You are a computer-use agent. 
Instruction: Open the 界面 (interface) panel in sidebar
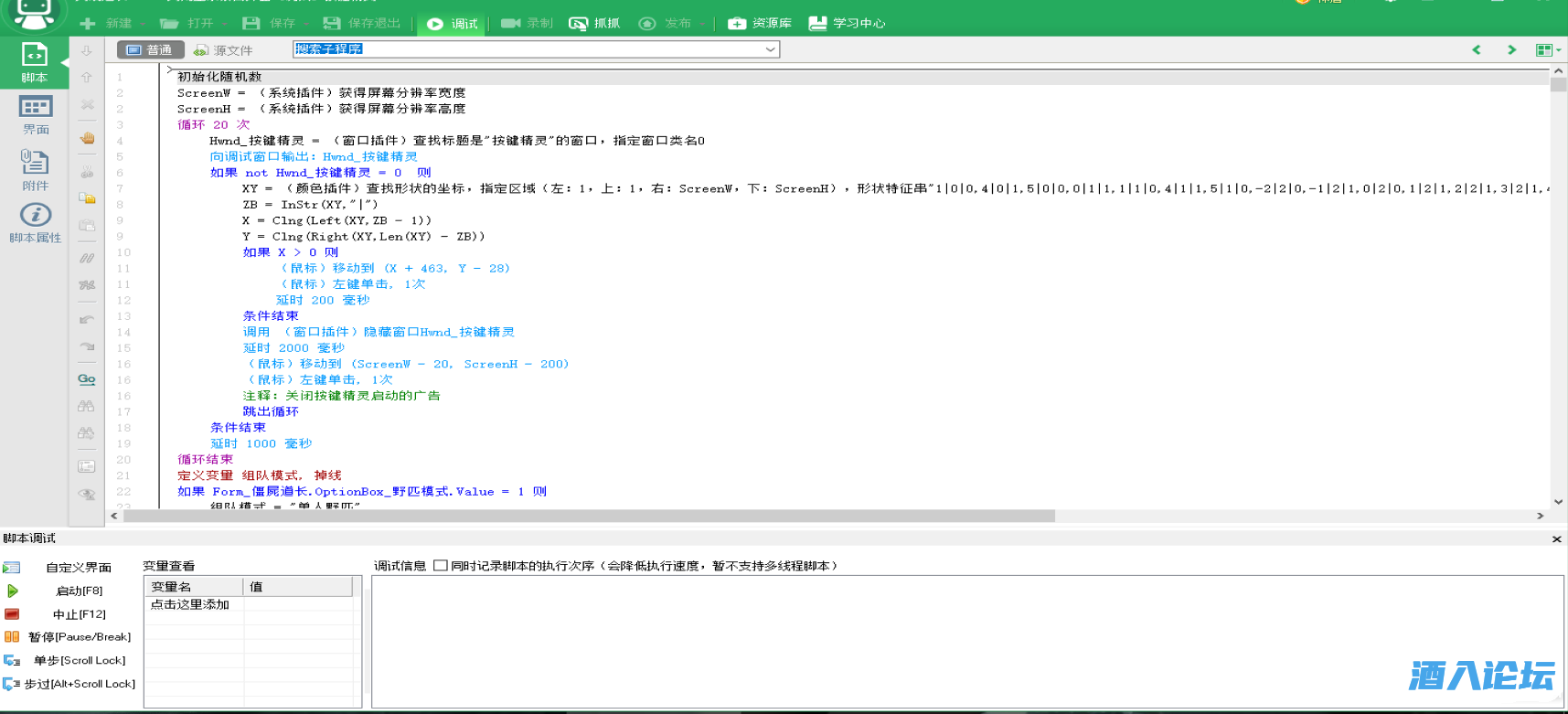pos(36,115)
